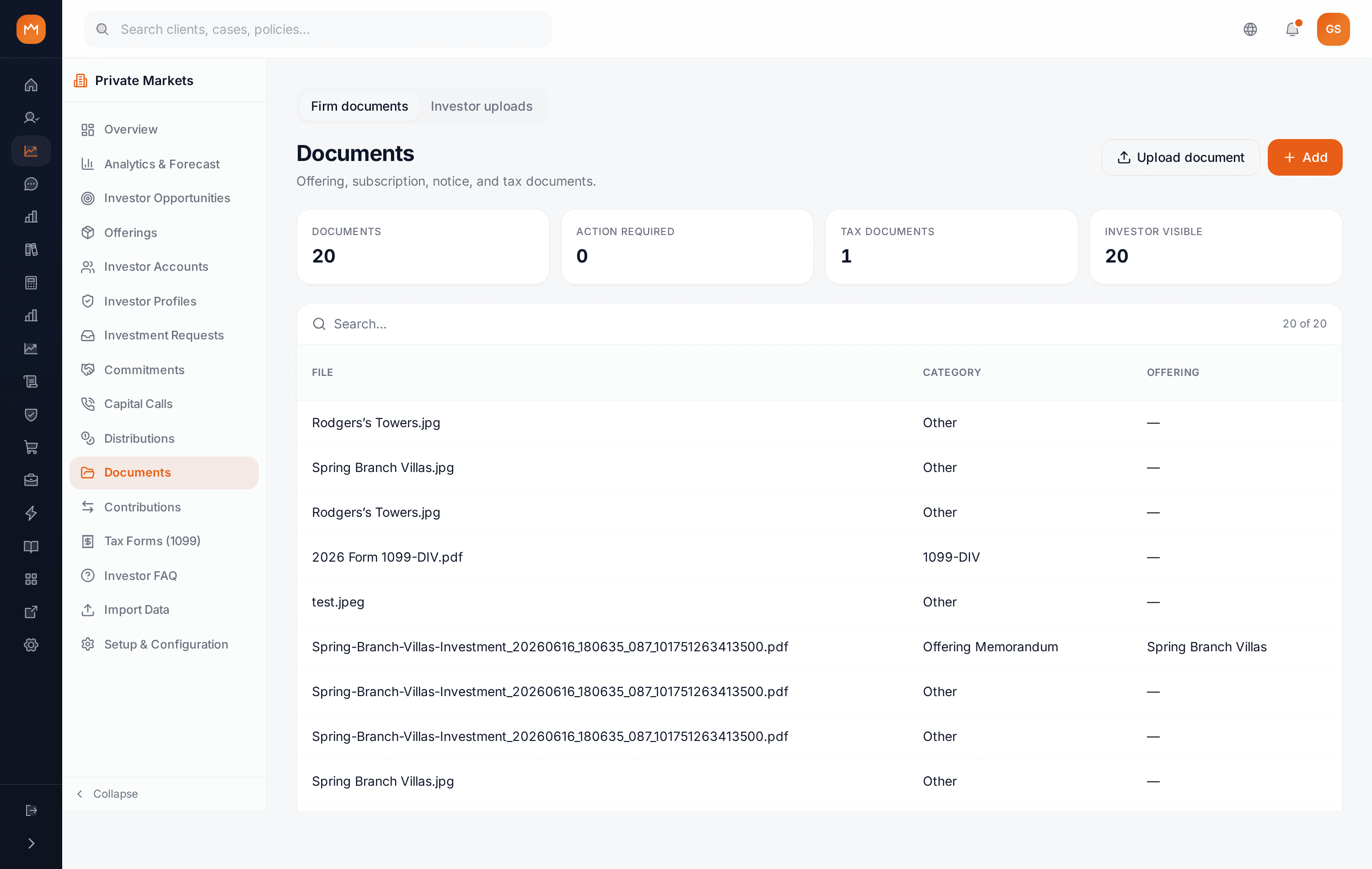Go to Setup & Configuration
This screenshot has height=869, width=1372.
coord(164,644)
